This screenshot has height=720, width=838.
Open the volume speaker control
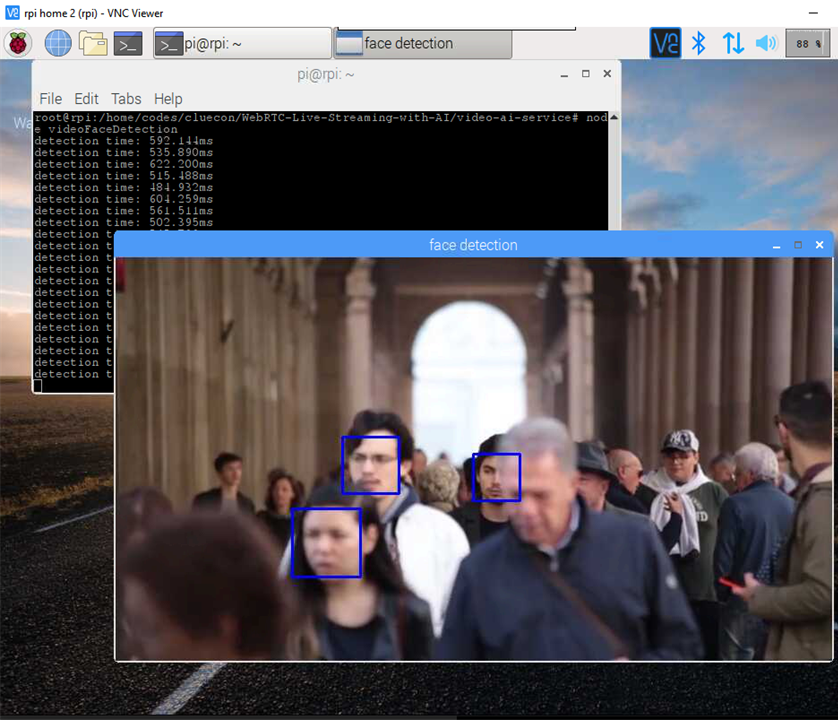coord(766,43)
